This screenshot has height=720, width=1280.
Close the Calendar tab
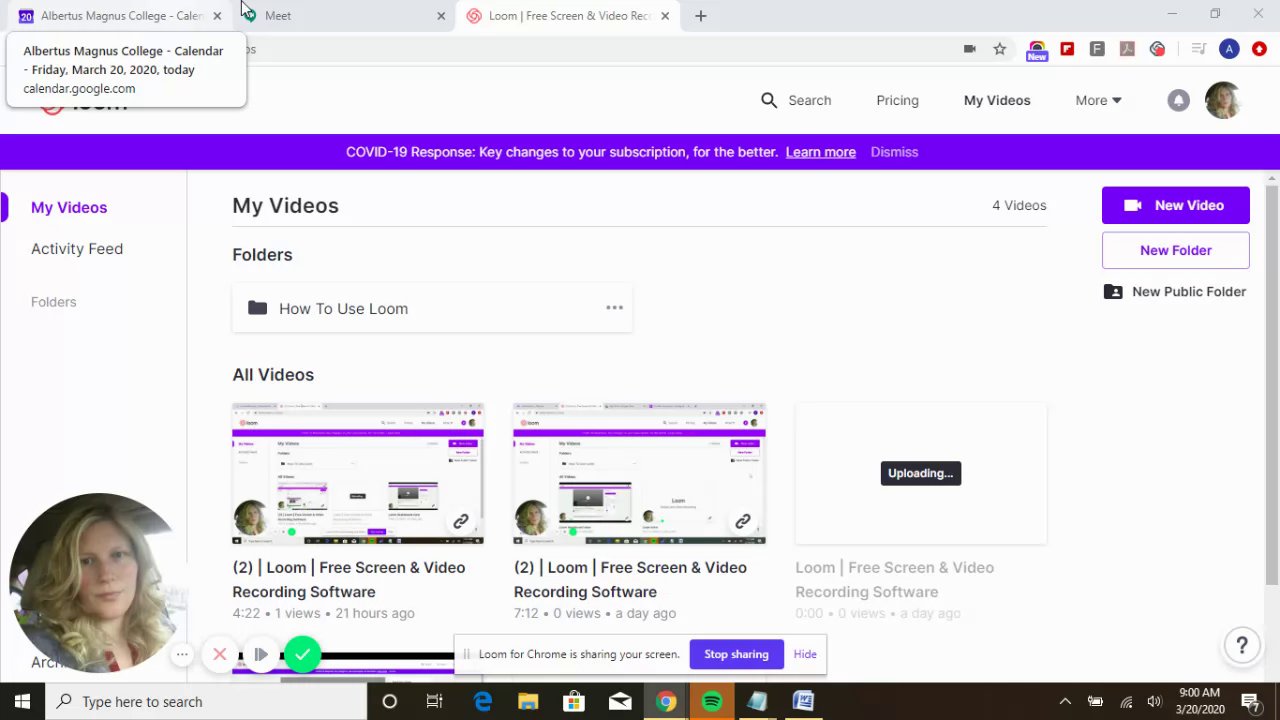coord(217,16)
